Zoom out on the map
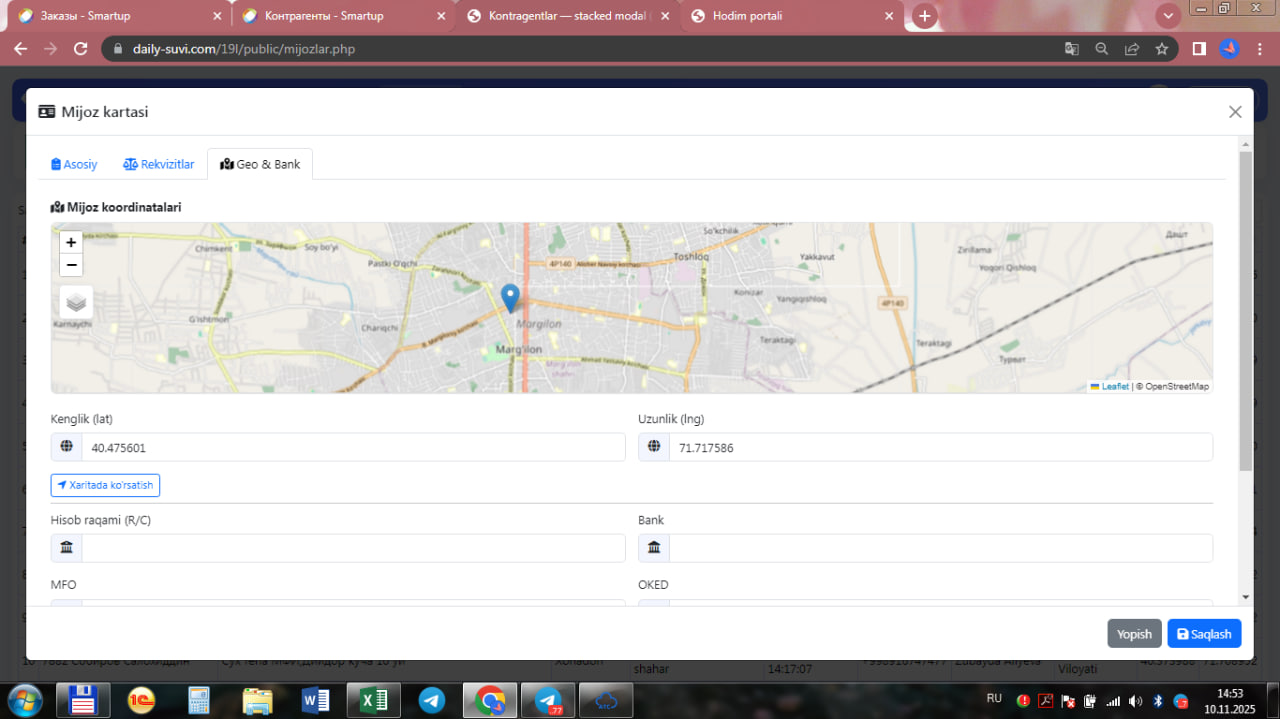1280x719 pixels. 71,265
